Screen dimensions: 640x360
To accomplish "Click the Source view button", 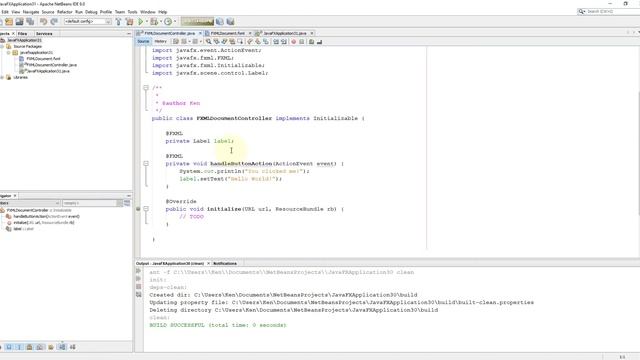I will (143, 42).
